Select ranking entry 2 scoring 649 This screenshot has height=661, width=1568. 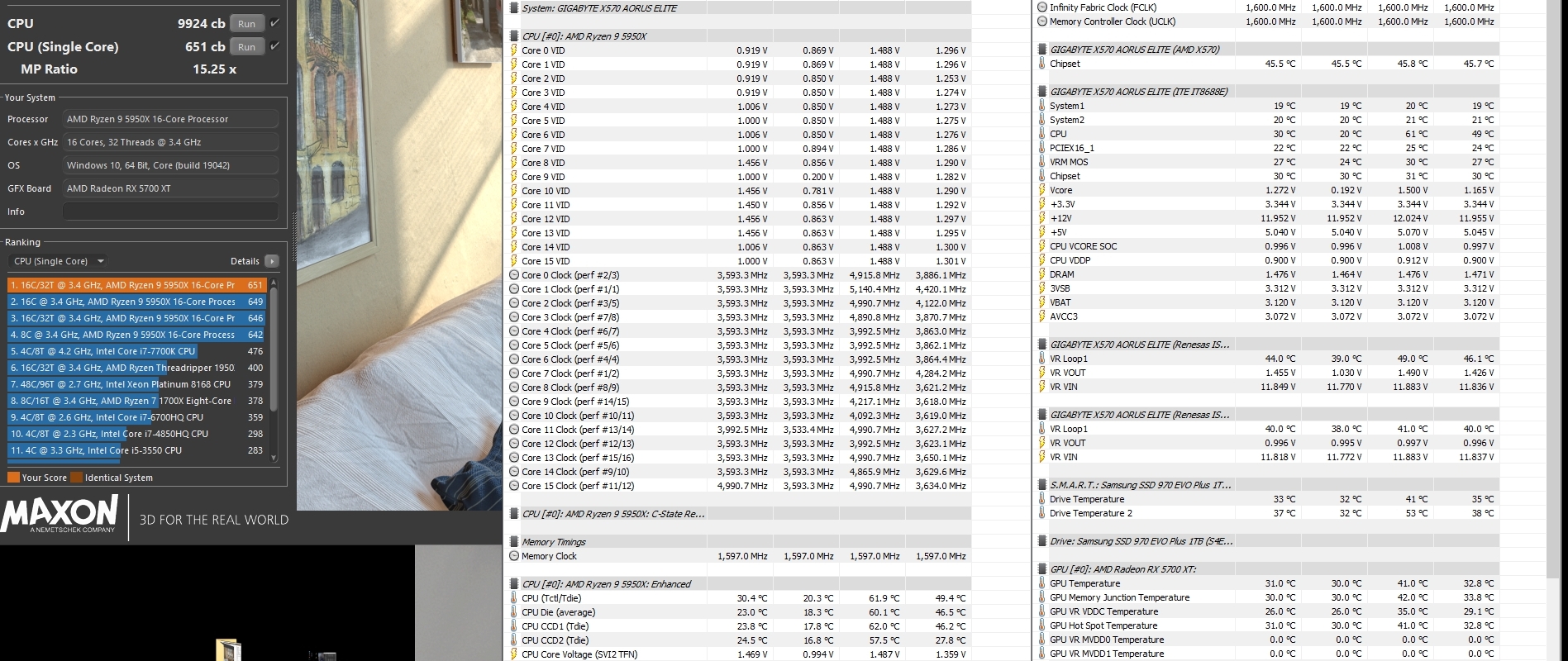tap(136, 302)
